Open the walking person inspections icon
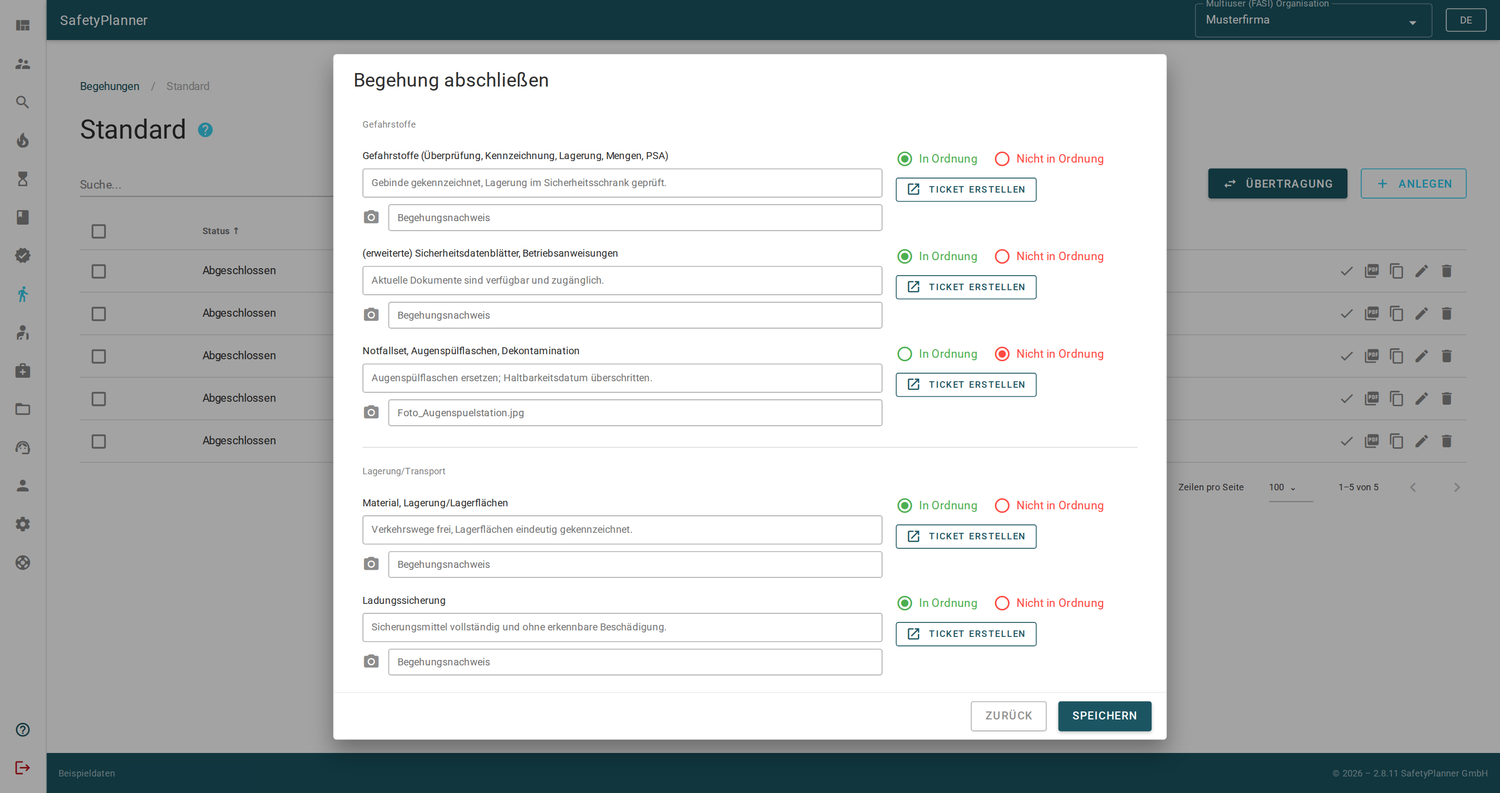Screen dimensions: 1500x793 [23, 294]
